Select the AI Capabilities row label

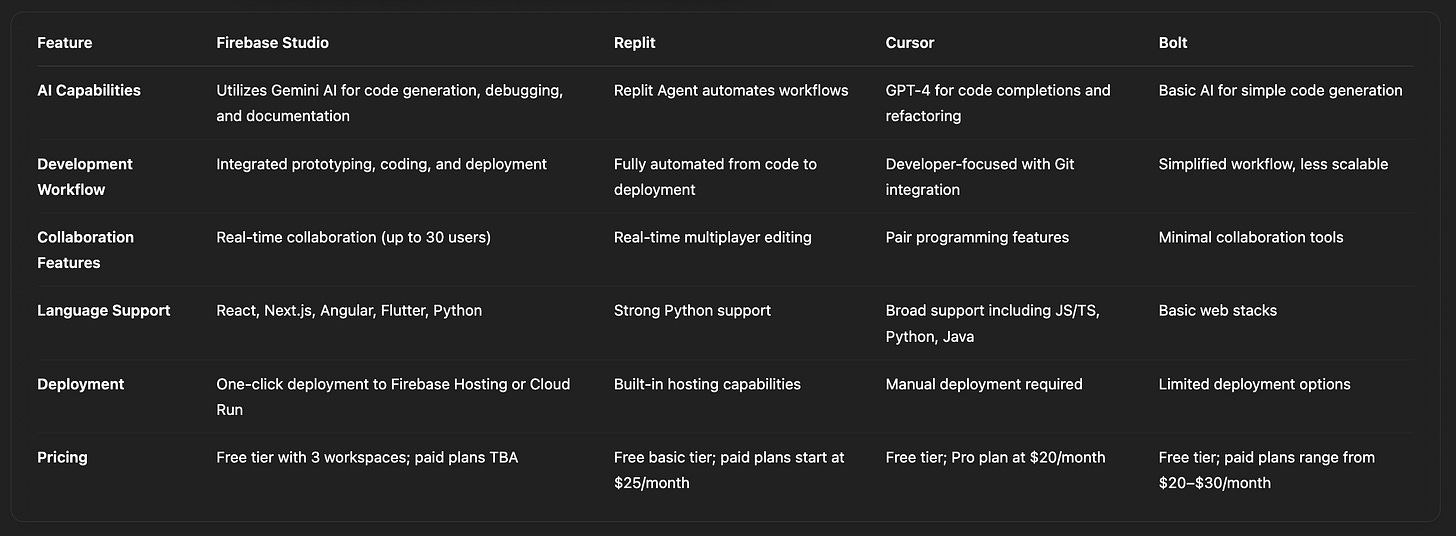point(89,90)
